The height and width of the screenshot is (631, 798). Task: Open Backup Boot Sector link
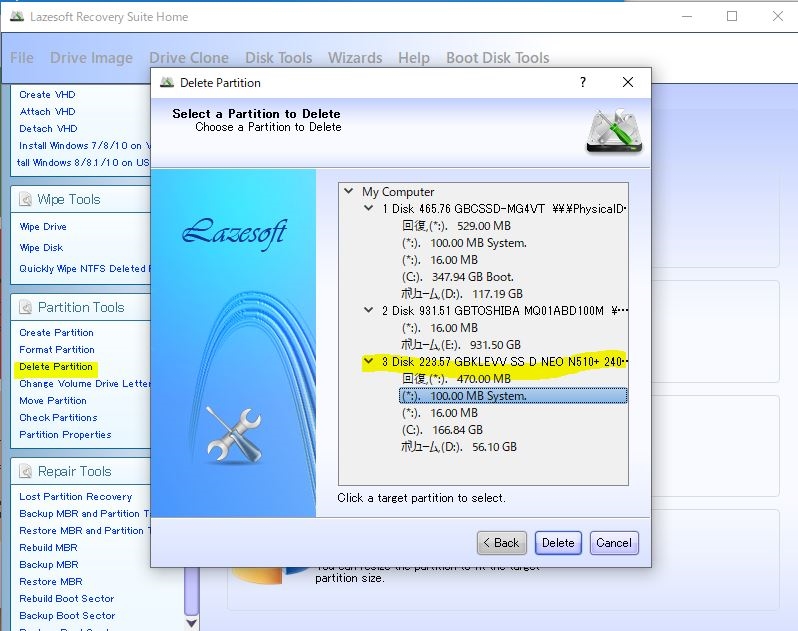[x=67, y=615]
